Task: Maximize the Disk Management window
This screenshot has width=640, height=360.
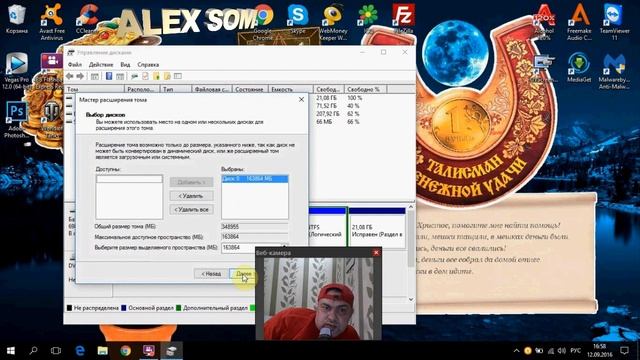Action: pyautogui.click(x=383, y=52)
